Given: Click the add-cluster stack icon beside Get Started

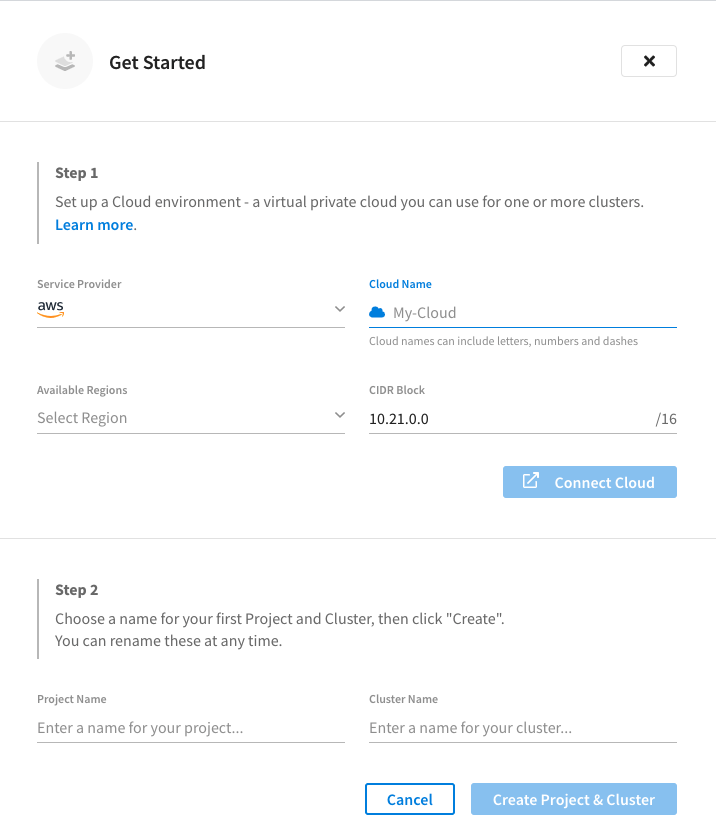Looking at the screenshot, I should tap(64, 61).
